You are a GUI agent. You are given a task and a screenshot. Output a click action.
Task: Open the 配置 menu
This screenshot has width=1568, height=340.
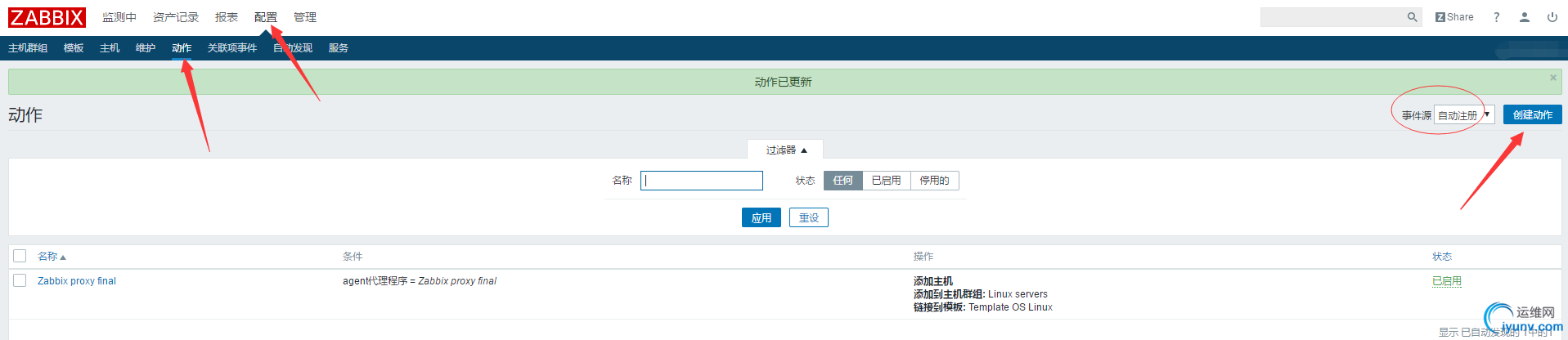266,17
